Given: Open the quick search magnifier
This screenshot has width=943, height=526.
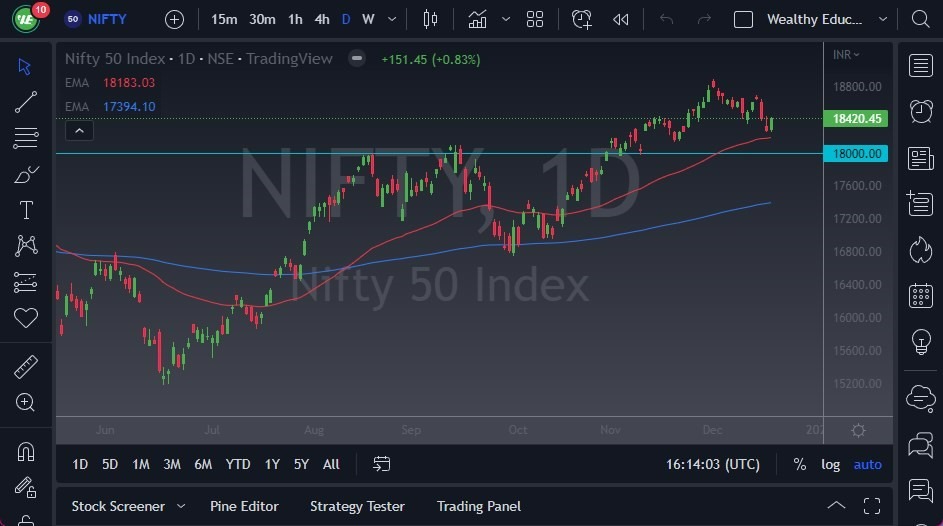Looking at the screenshot, I should [x=920, y=19].
